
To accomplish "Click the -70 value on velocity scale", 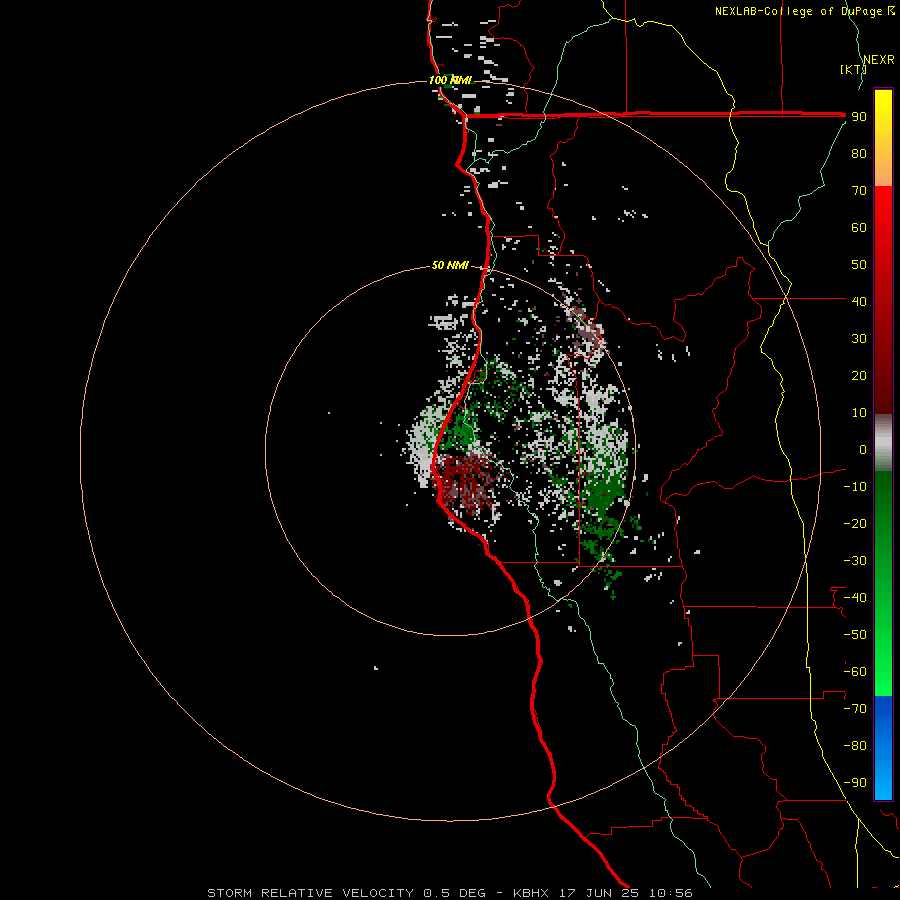I will pyautogui.click(x=855, y=709).
